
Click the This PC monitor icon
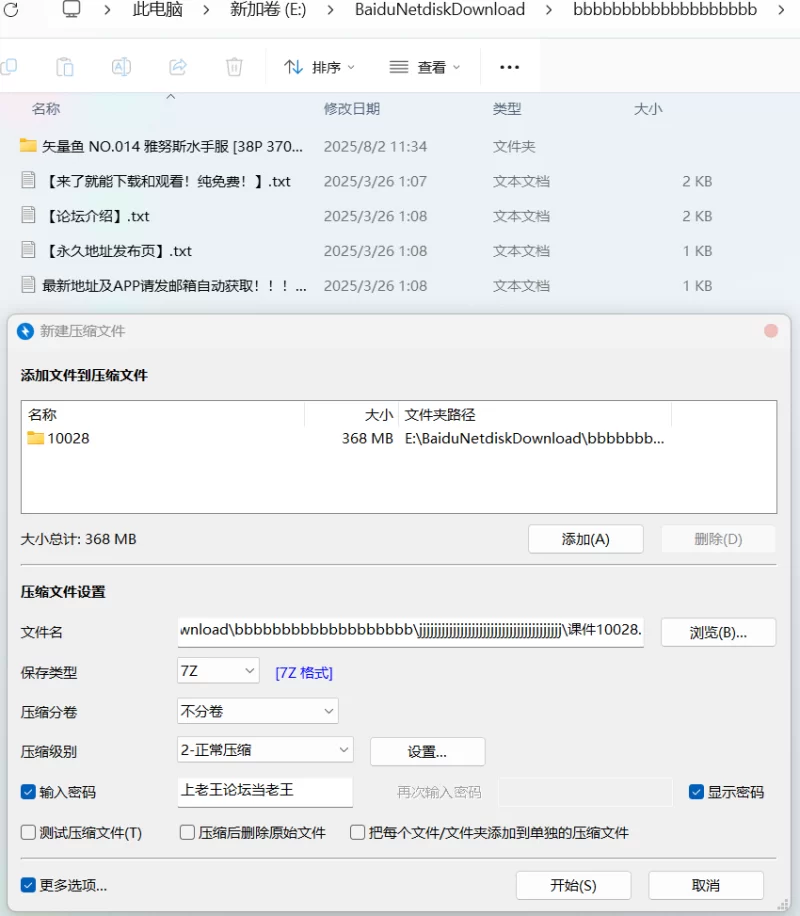pyautogui.click(x=71, y=9)
